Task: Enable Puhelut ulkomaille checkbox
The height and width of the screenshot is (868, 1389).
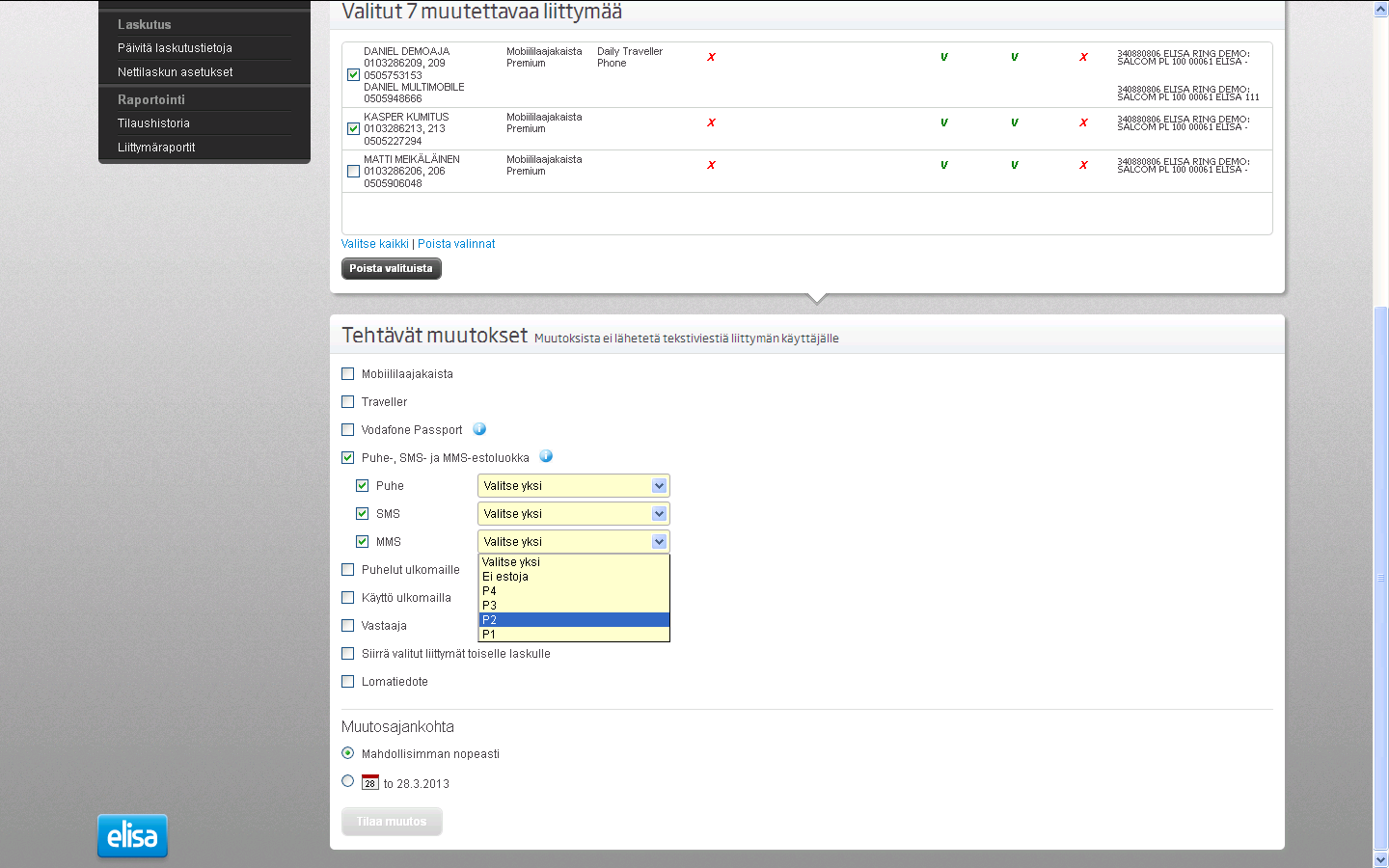Action: point(348,569)
